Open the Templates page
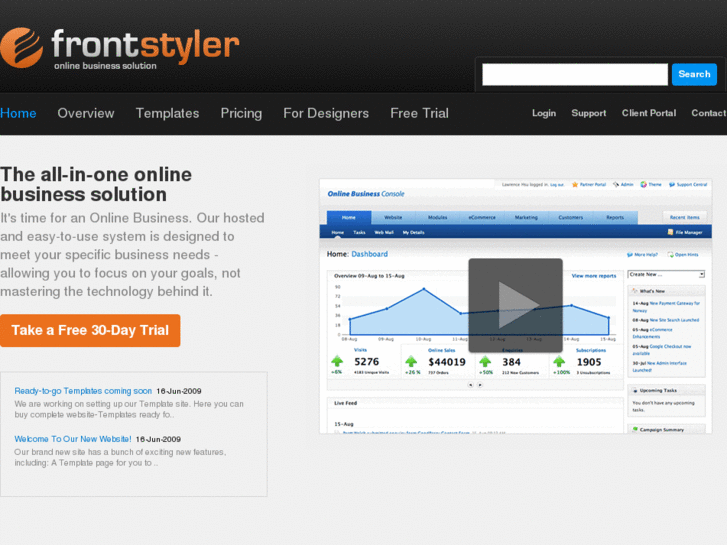Viewport: 727px width, 545px height. tap(167, 113)
